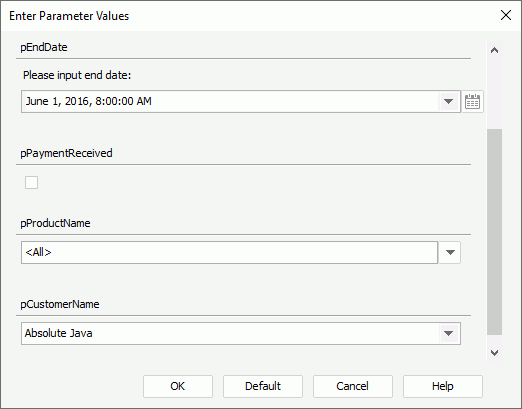Screen dimensions: 522x409
Task: Cancel the parameter dialog
Action: pyautogui.click(x=353, y=386)
